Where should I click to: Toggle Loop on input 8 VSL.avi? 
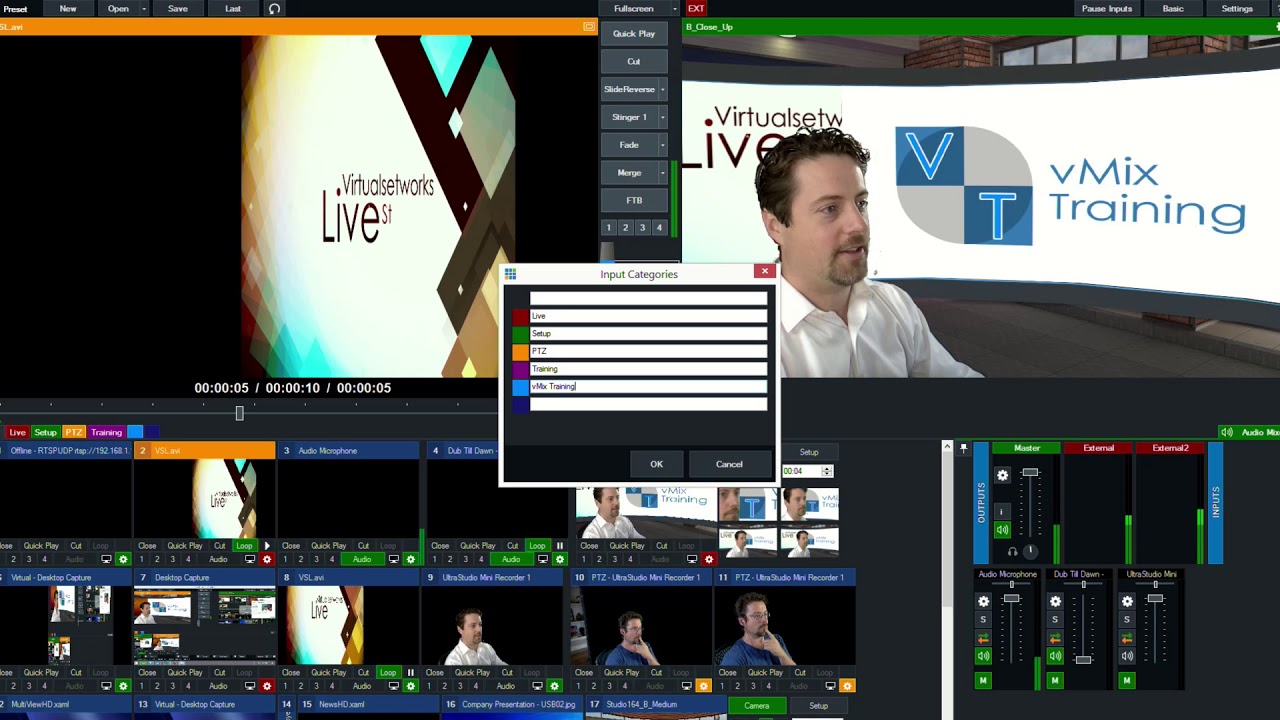click(x=388, y=673)
